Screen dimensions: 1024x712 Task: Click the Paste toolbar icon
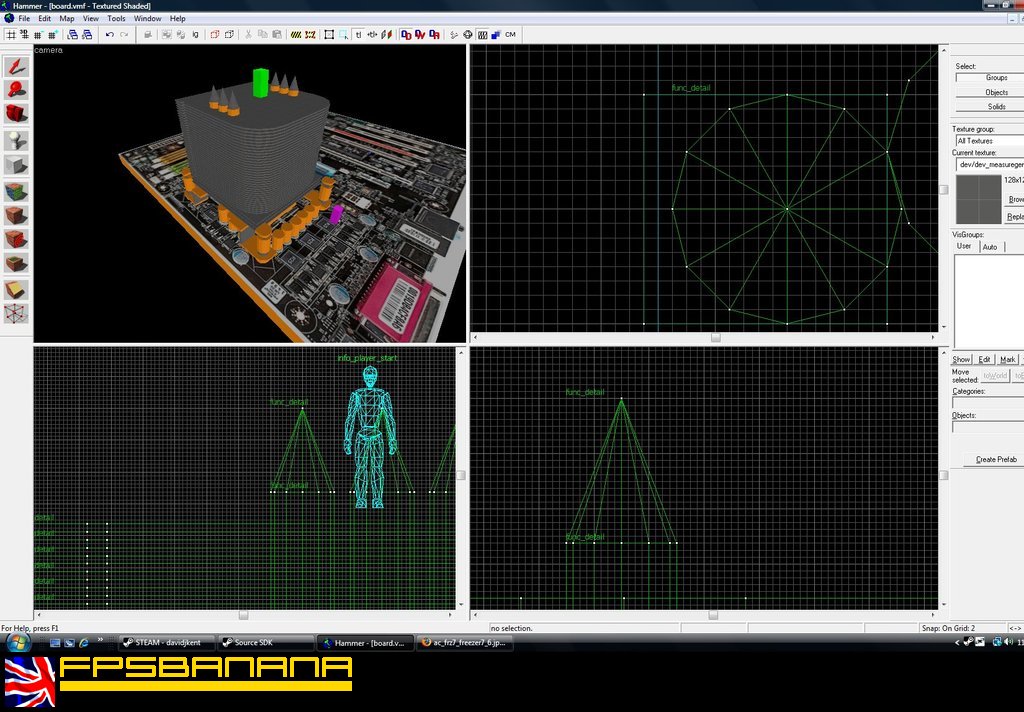(277, 35)
